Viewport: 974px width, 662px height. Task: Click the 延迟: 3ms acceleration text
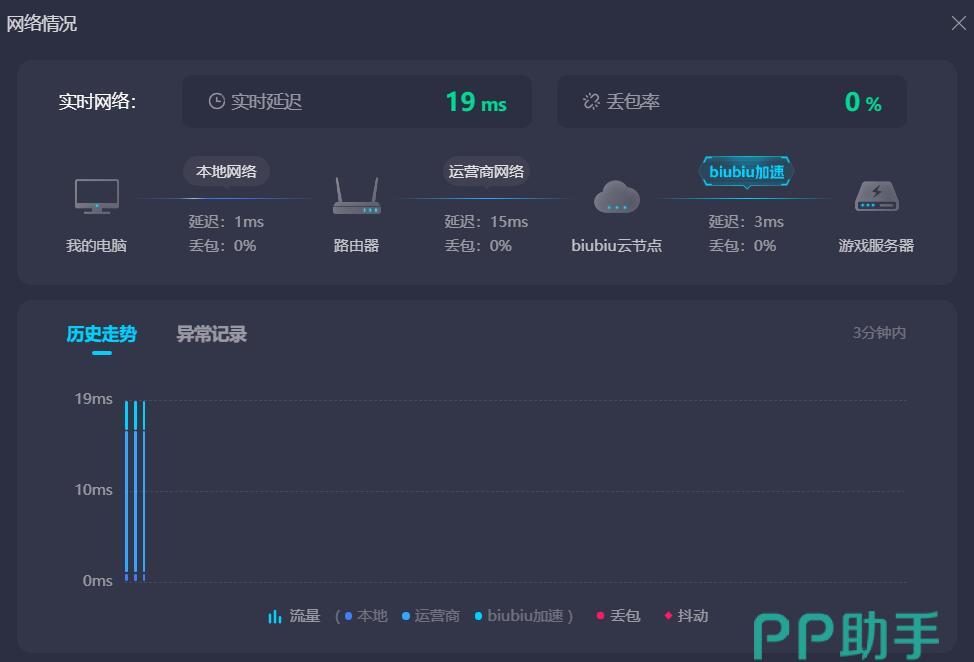[x=746, y=222]
